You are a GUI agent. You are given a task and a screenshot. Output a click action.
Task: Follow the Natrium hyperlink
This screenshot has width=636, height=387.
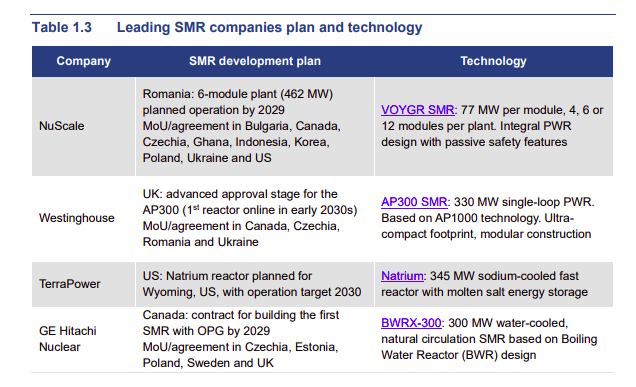[402, 276]
